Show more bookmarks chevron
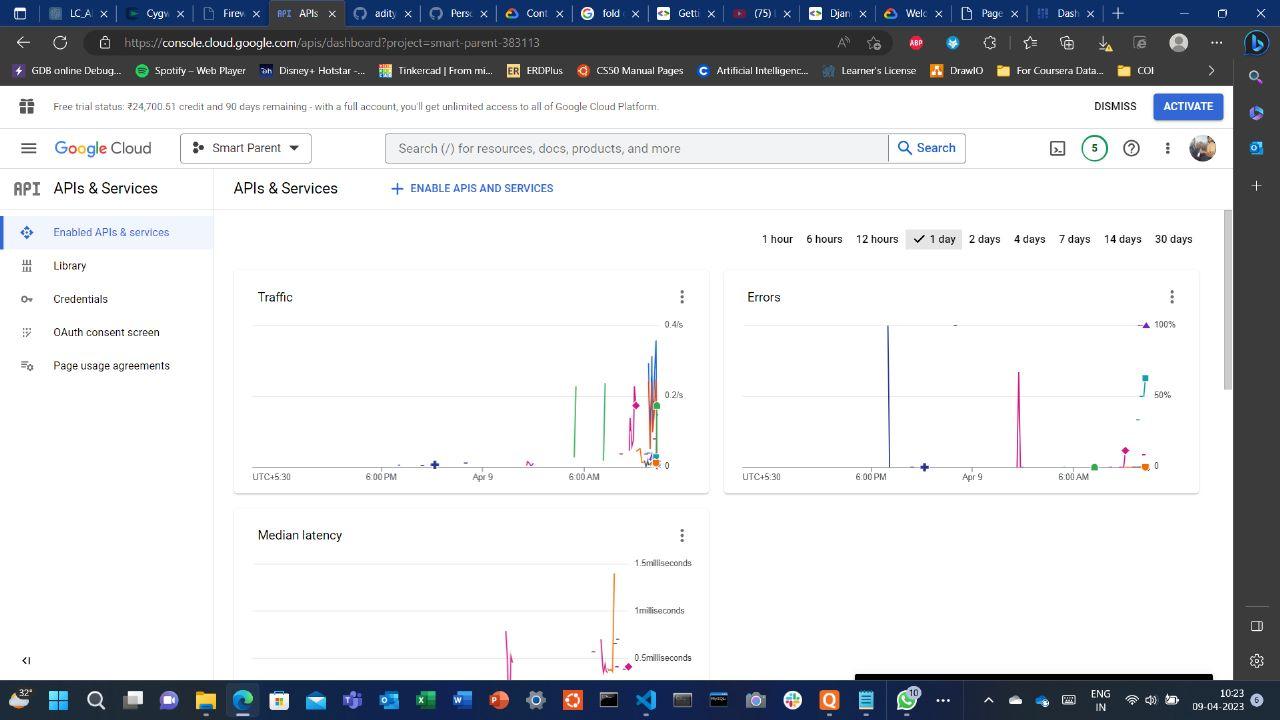 [x=1211, y=70]
